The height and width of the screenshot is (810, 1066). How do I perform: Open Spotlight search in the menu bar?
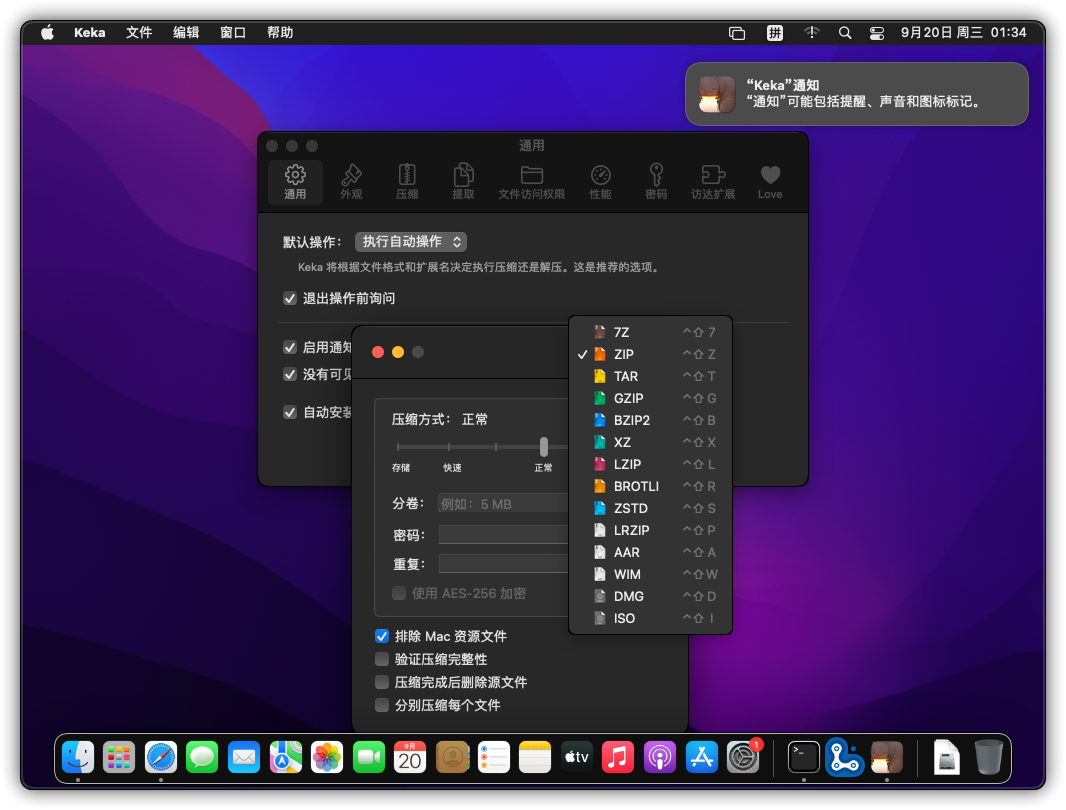coord(845,33)
